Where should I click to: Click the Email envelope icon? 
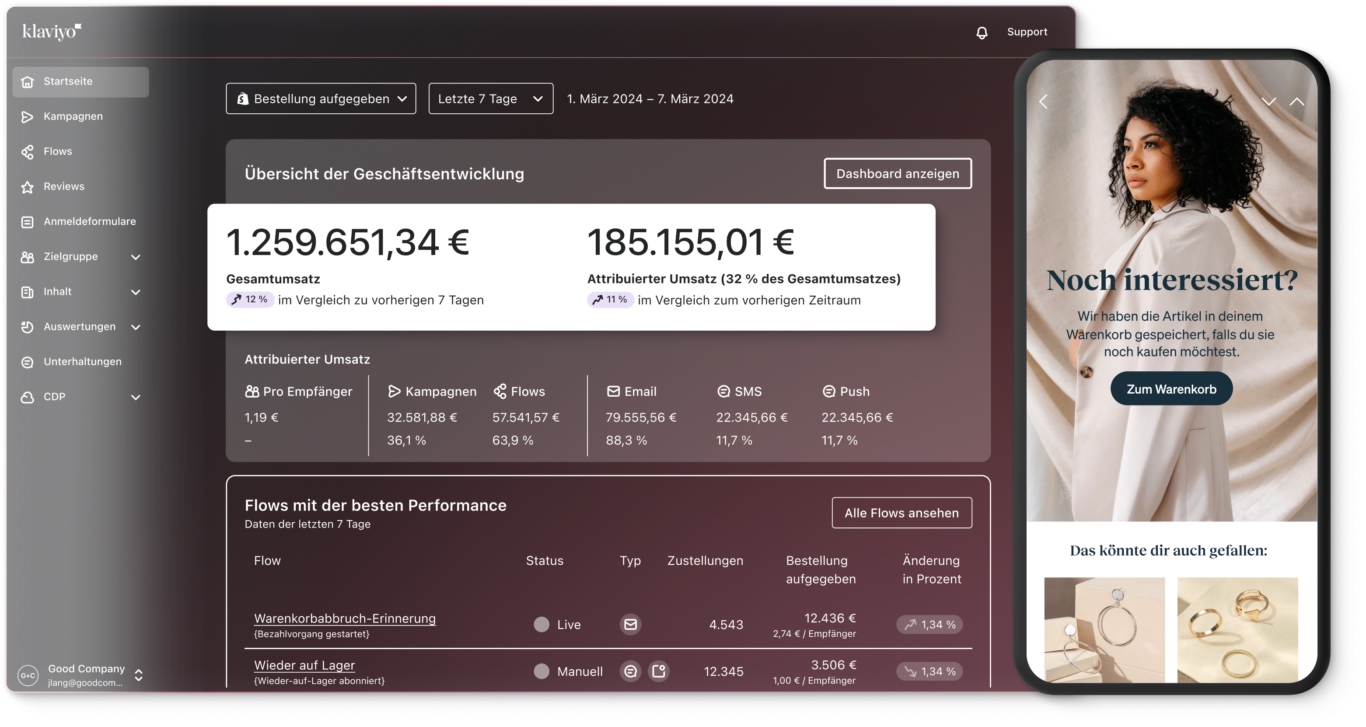tap(613, 392)
